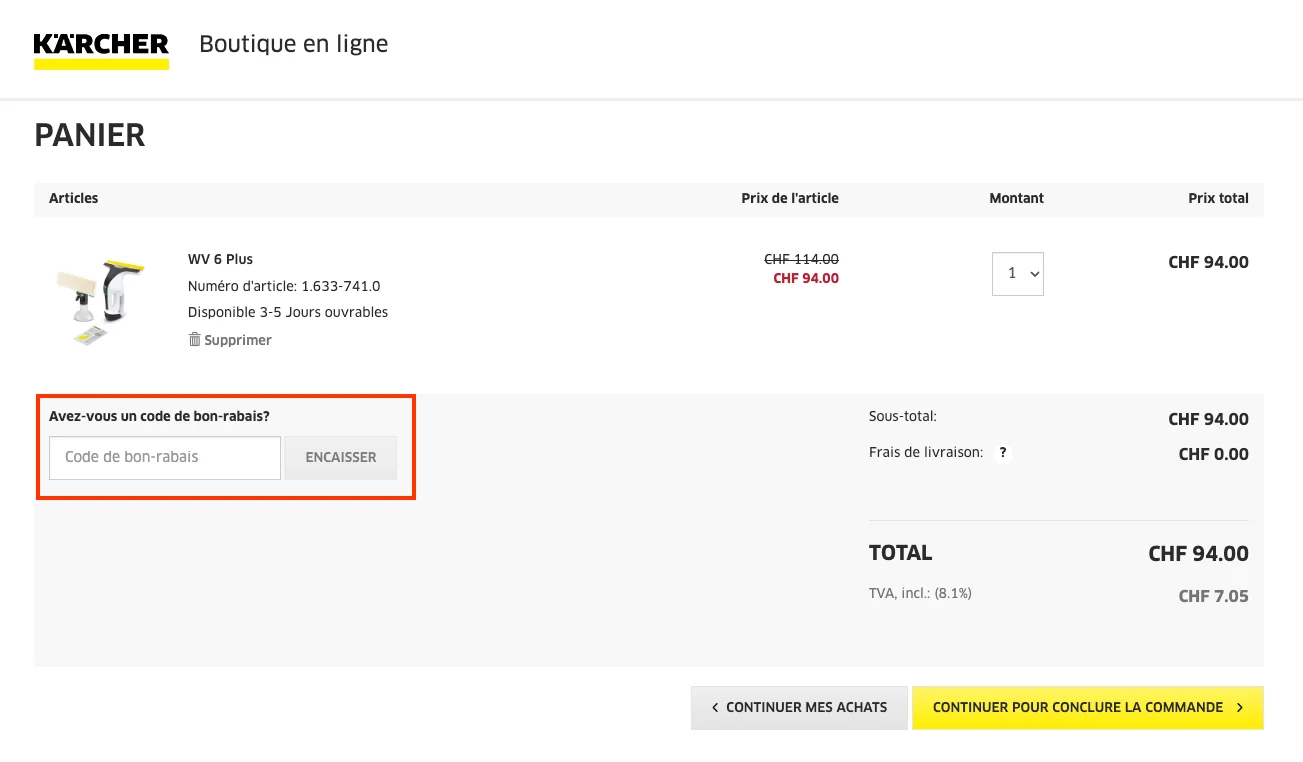Click the crossed-out price CHF 114.00
This screenshot has width=1303, height=762.
pyautogui.click(x=801, y=259)
